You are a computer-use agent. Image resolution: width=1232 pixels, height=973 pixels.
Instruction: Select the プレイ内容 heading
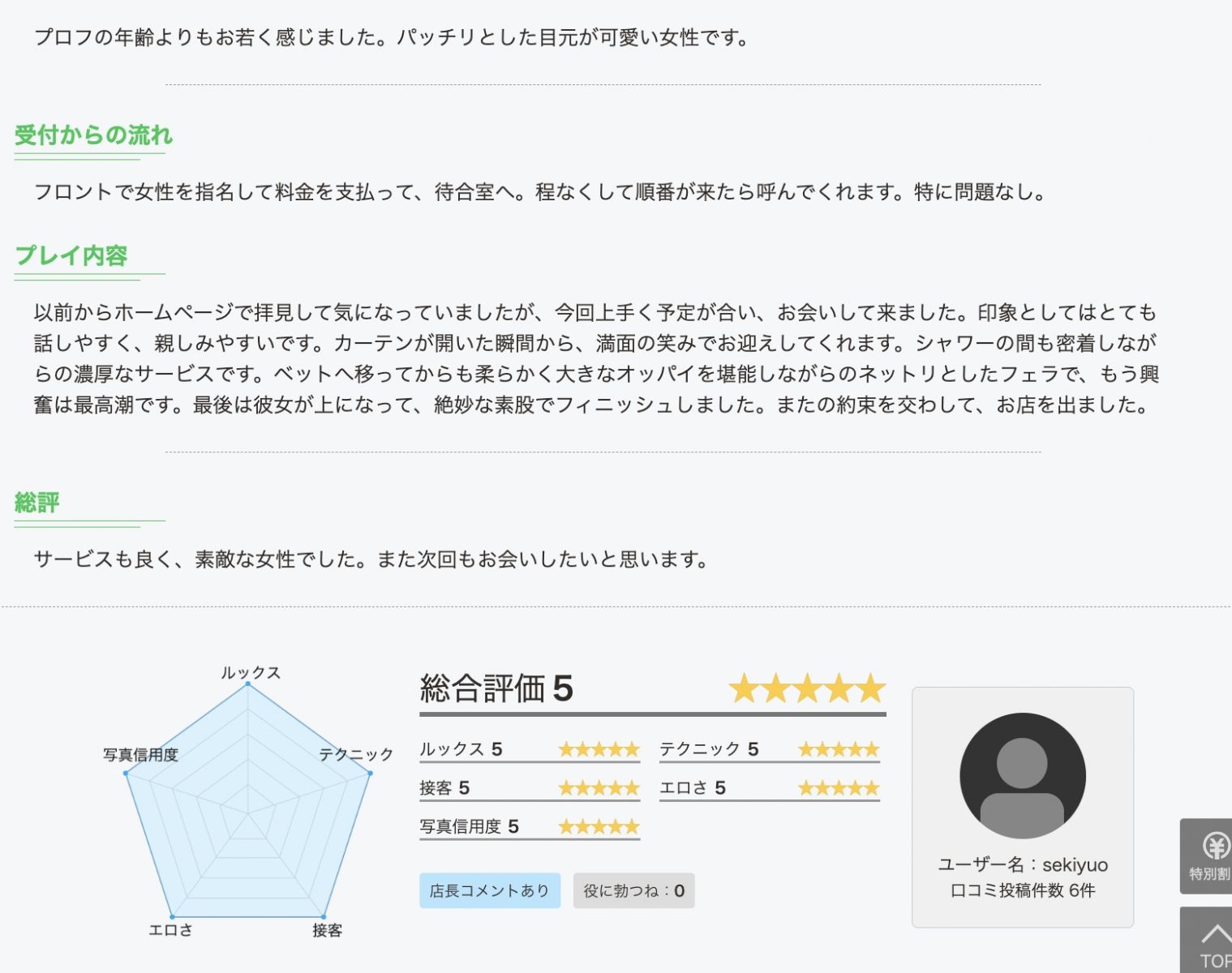click(71, 255)
